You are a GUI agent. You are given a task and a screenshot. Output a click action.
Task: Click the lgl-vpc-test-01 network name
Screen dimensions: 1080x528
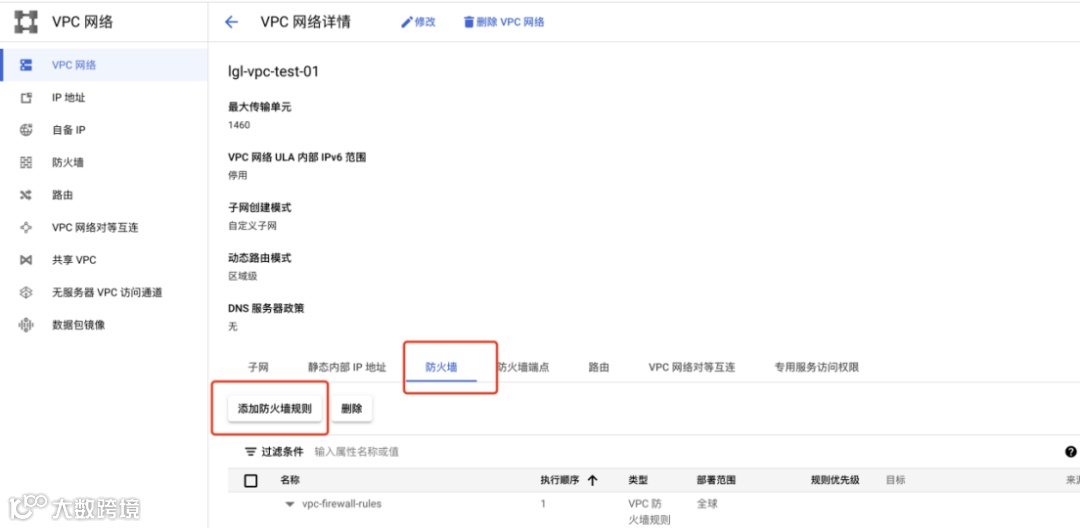point(273,72)
